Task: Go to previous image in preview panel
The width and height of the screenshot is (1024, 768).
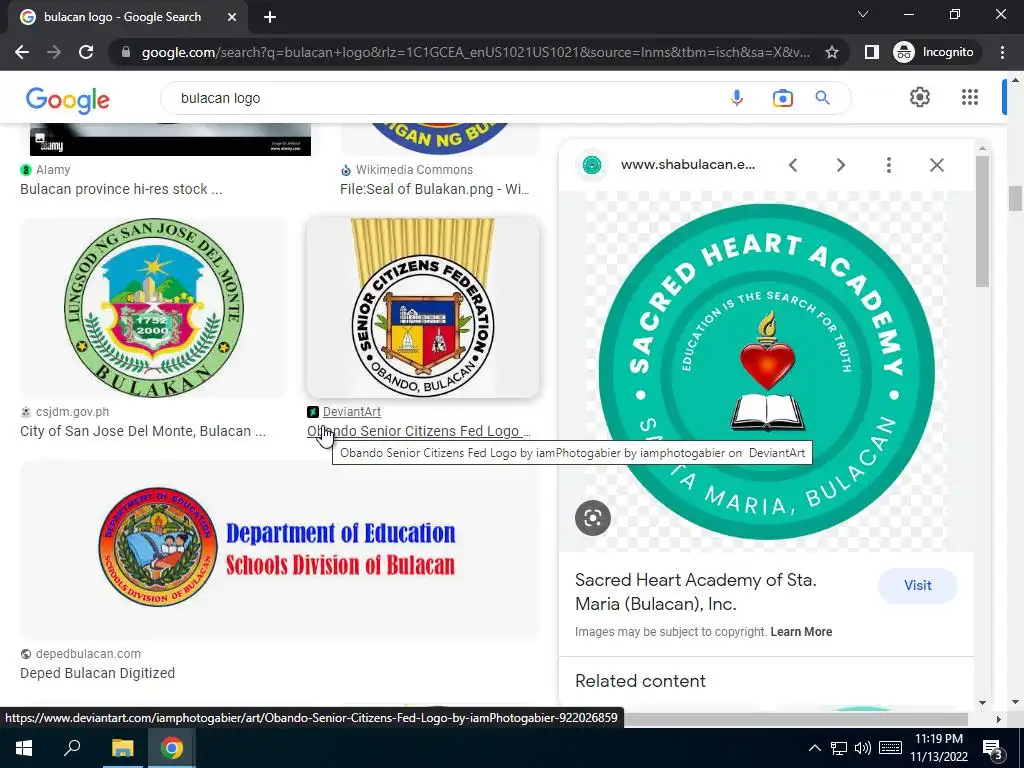Action: pyautogui.click(x=793, y=165)
